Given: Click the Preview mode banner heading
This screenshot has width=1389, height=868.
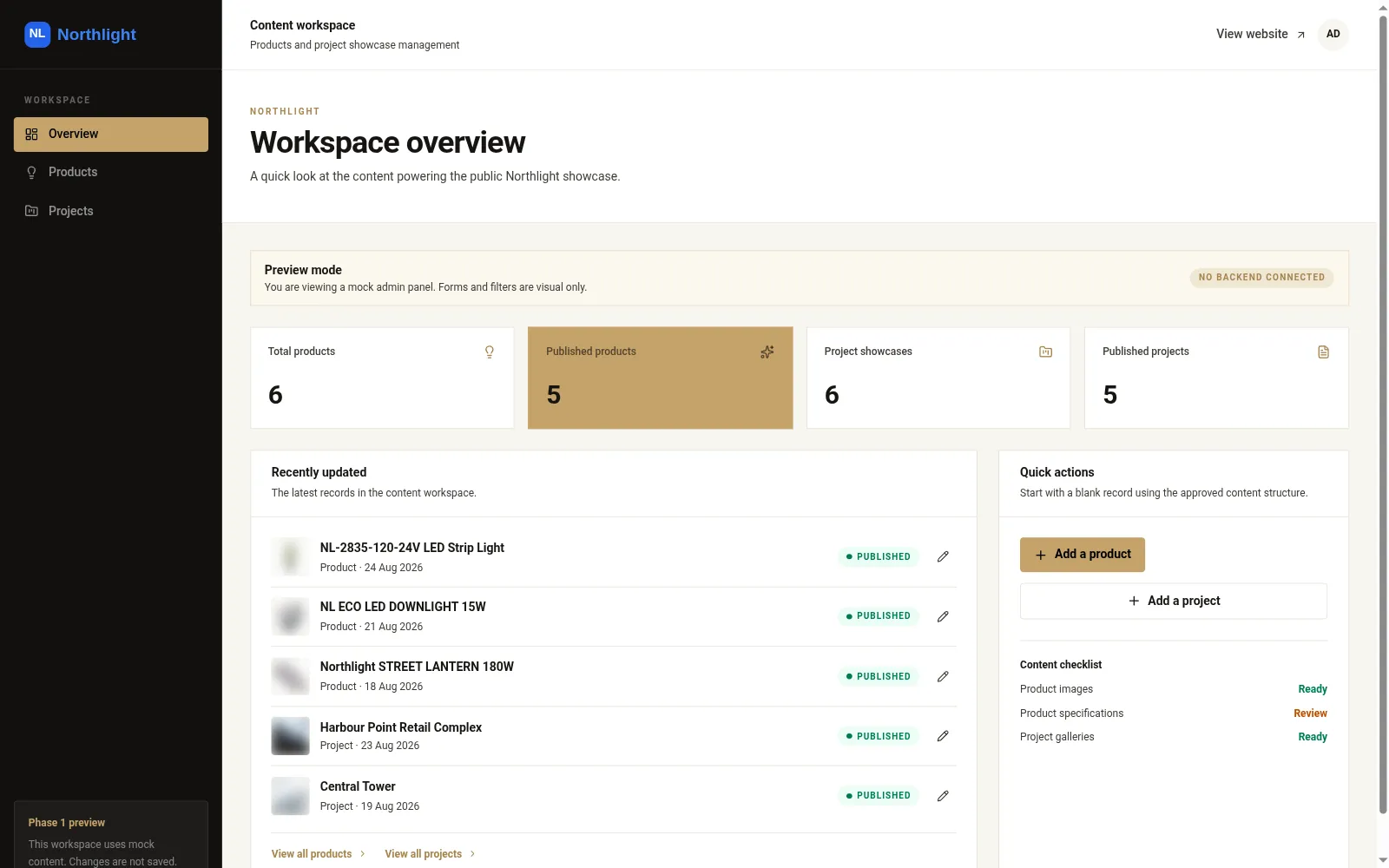Looking at the screenshot, I should (x=303, y=270).
